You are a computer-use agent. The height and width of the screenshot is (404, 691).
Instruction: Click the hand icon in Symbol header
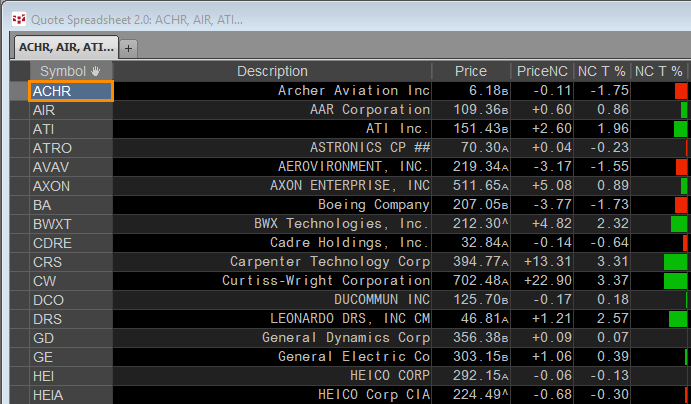point(96,71)
